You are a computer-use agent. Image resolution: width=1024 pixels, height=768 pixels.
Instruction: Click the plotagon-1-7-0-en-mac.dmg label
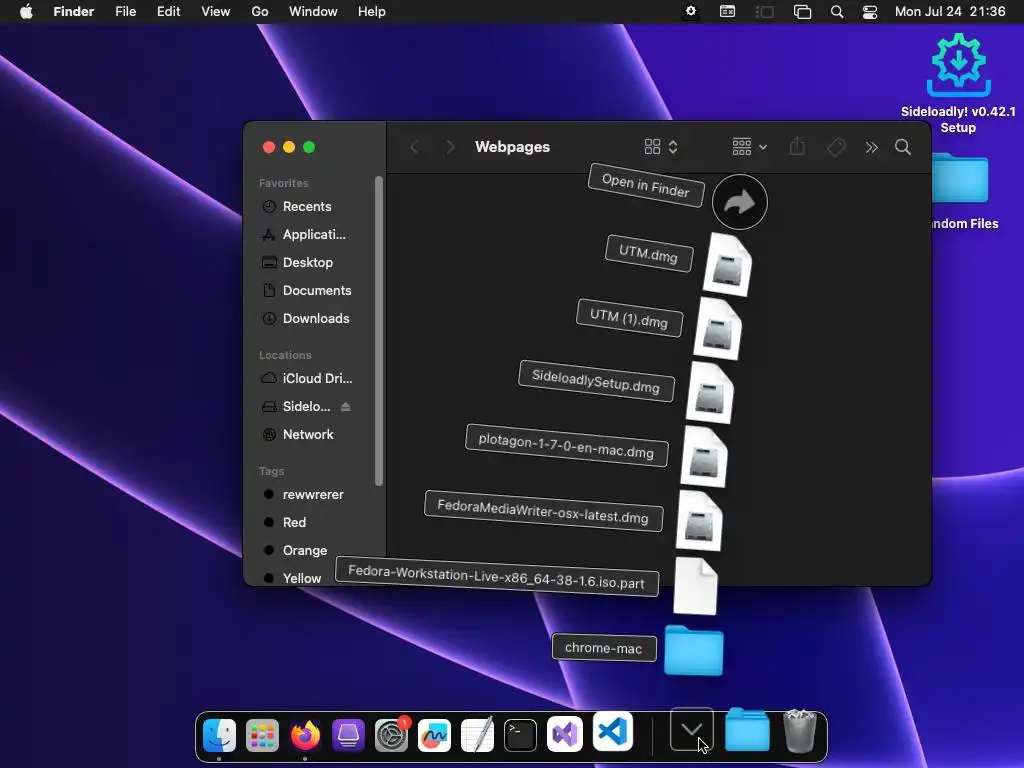(x=566, y=445)
